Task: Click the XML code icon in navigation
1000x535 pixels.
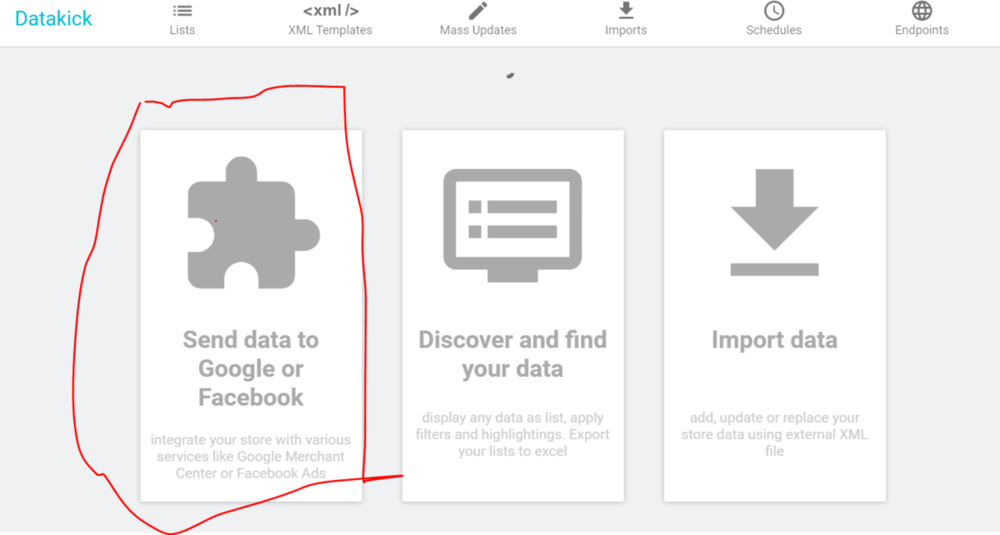Action: [330, 11]
